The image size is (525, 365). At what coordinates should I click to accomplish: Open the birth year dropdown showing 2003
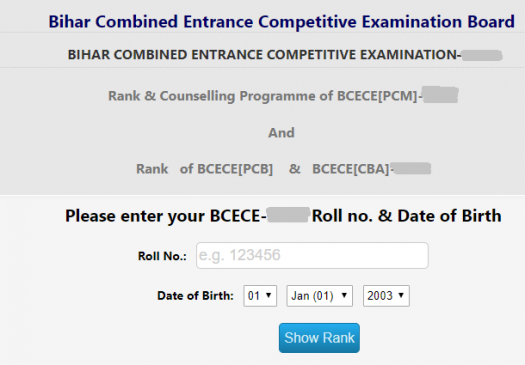[x=386, y=296]
